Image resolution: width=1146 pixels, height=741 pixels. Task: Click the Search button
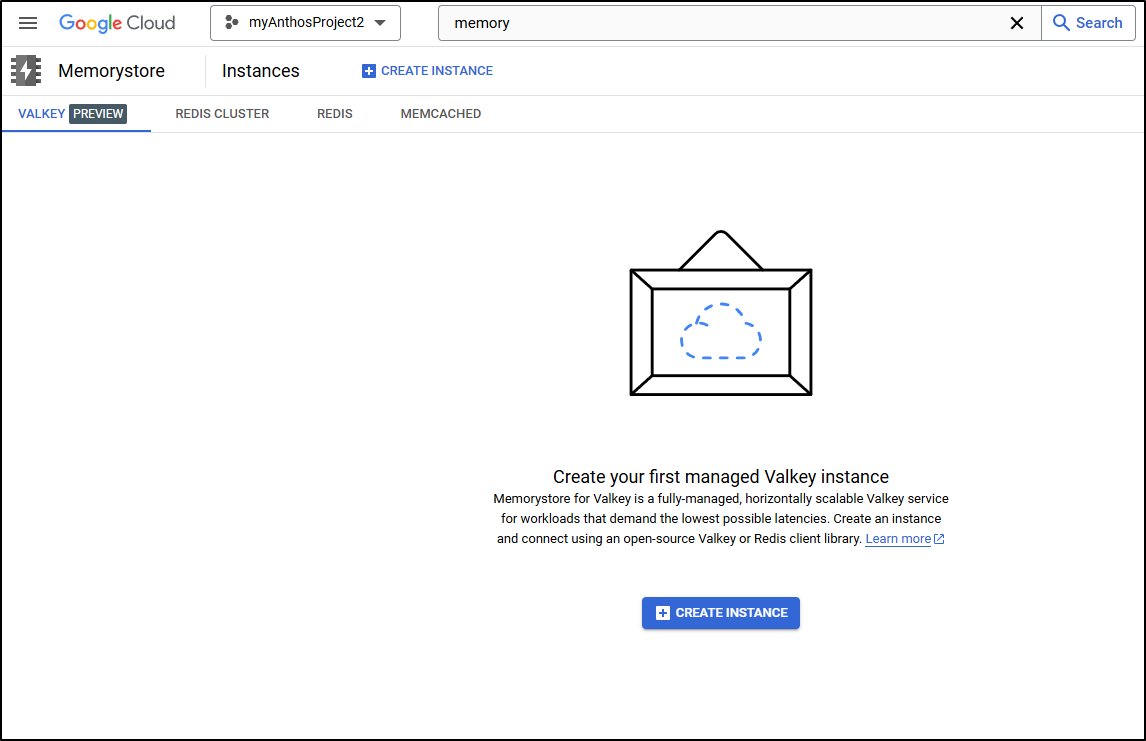tap(1088, 23)
